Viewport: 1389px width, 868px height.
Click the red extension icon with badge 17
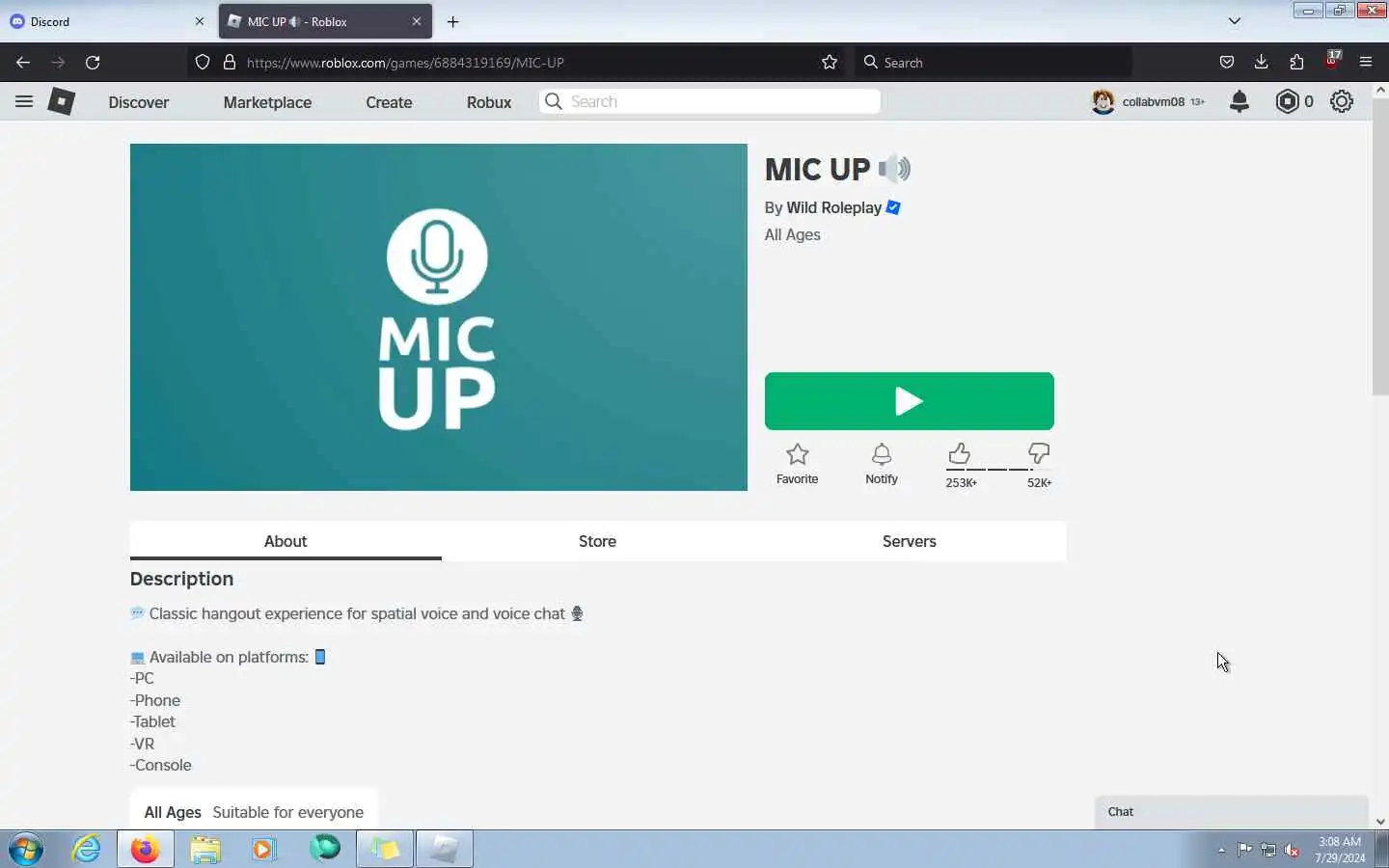(1332, 60)
